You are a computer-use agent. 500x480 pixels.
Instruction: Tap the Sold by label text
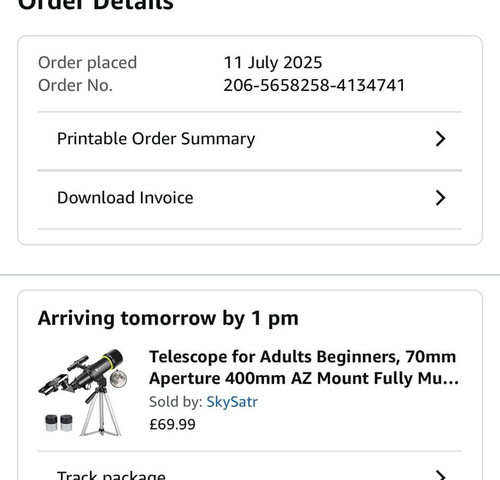tap(176, 402)
